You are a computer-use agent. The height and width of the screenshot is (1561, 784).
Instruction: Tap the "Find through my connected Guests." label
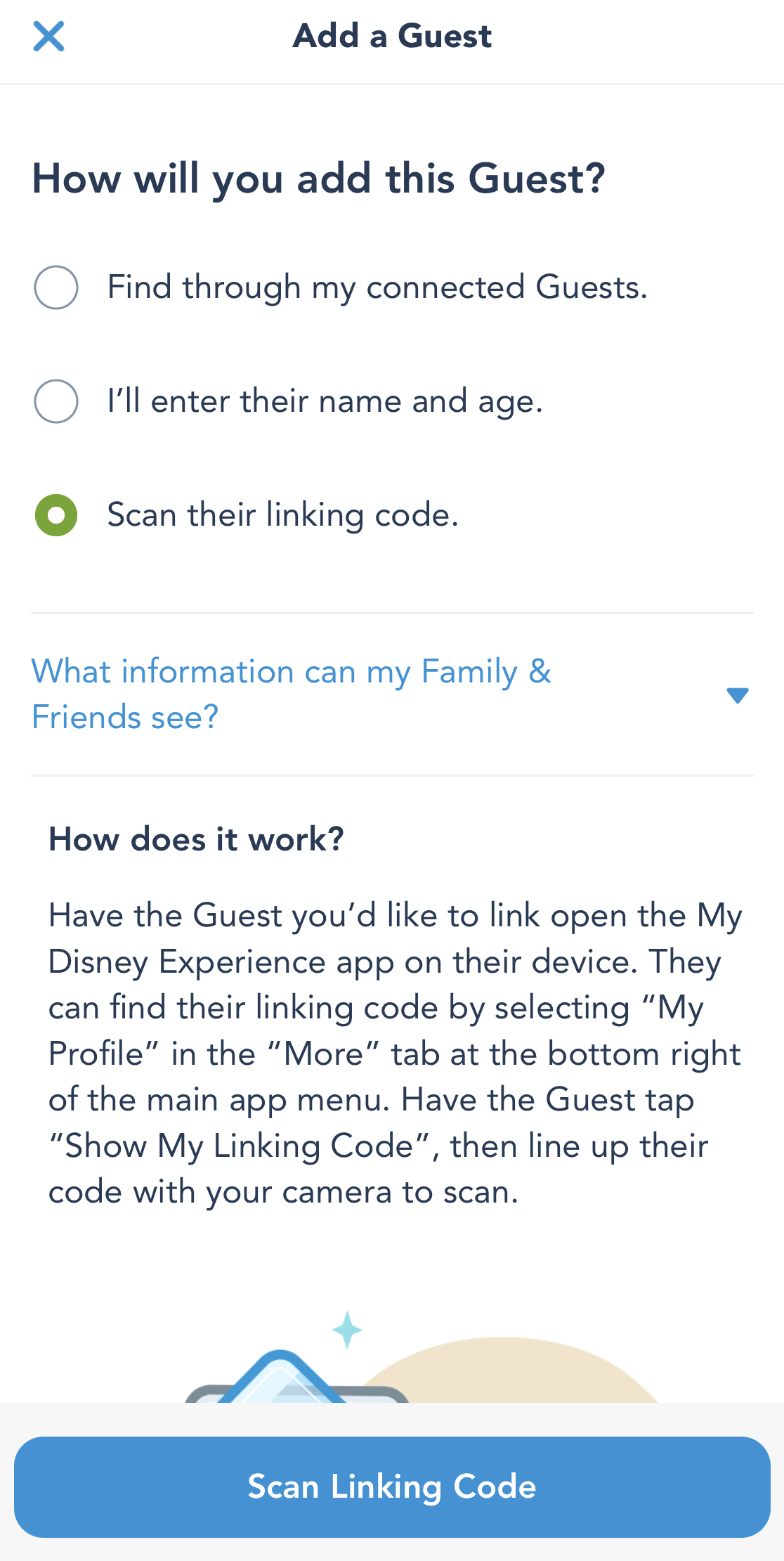click(377, 287)
